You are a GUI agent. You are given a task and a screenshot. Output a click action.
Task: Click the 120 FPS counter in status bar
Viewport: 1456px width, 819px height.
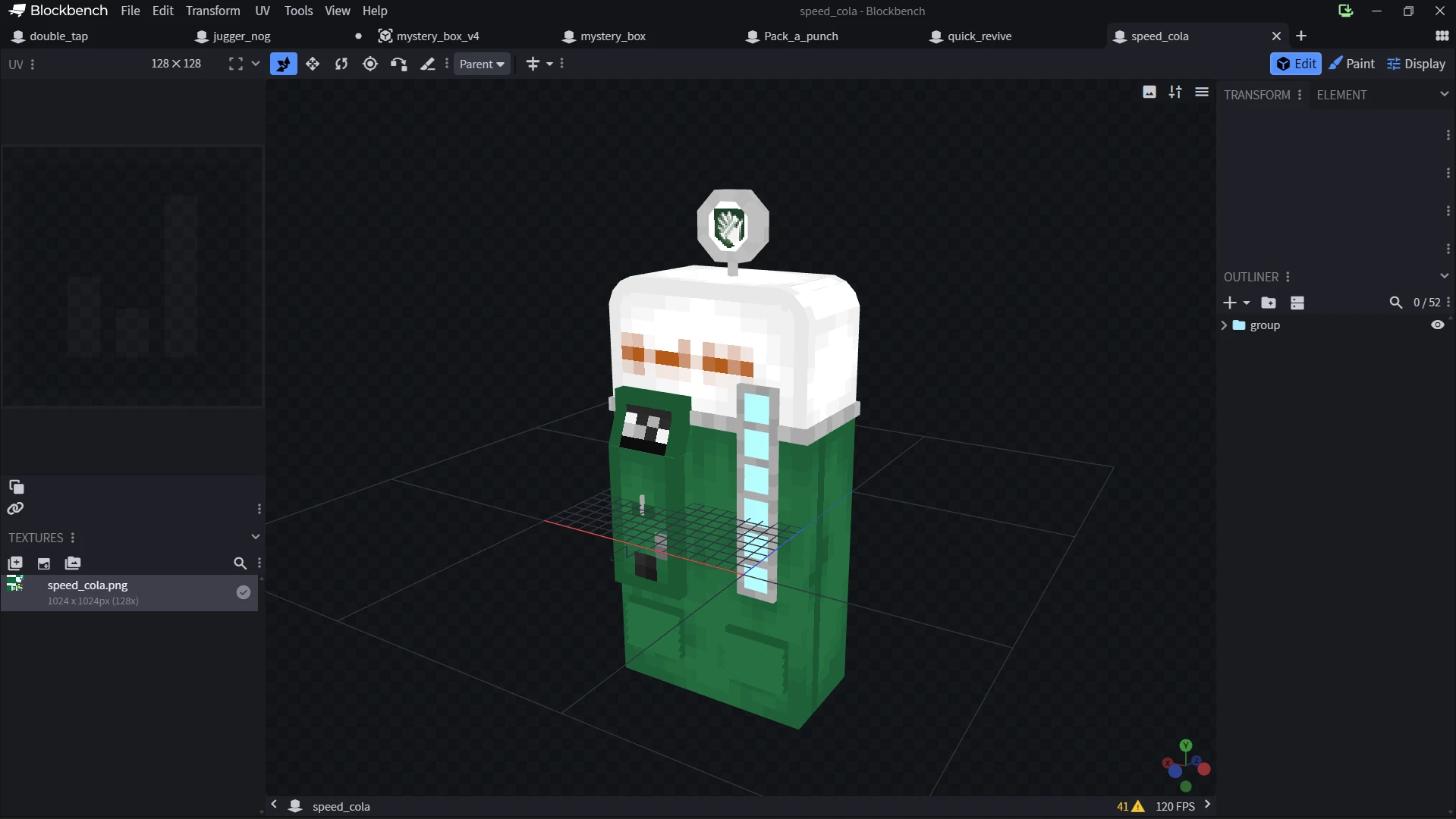coord(1175,807)
